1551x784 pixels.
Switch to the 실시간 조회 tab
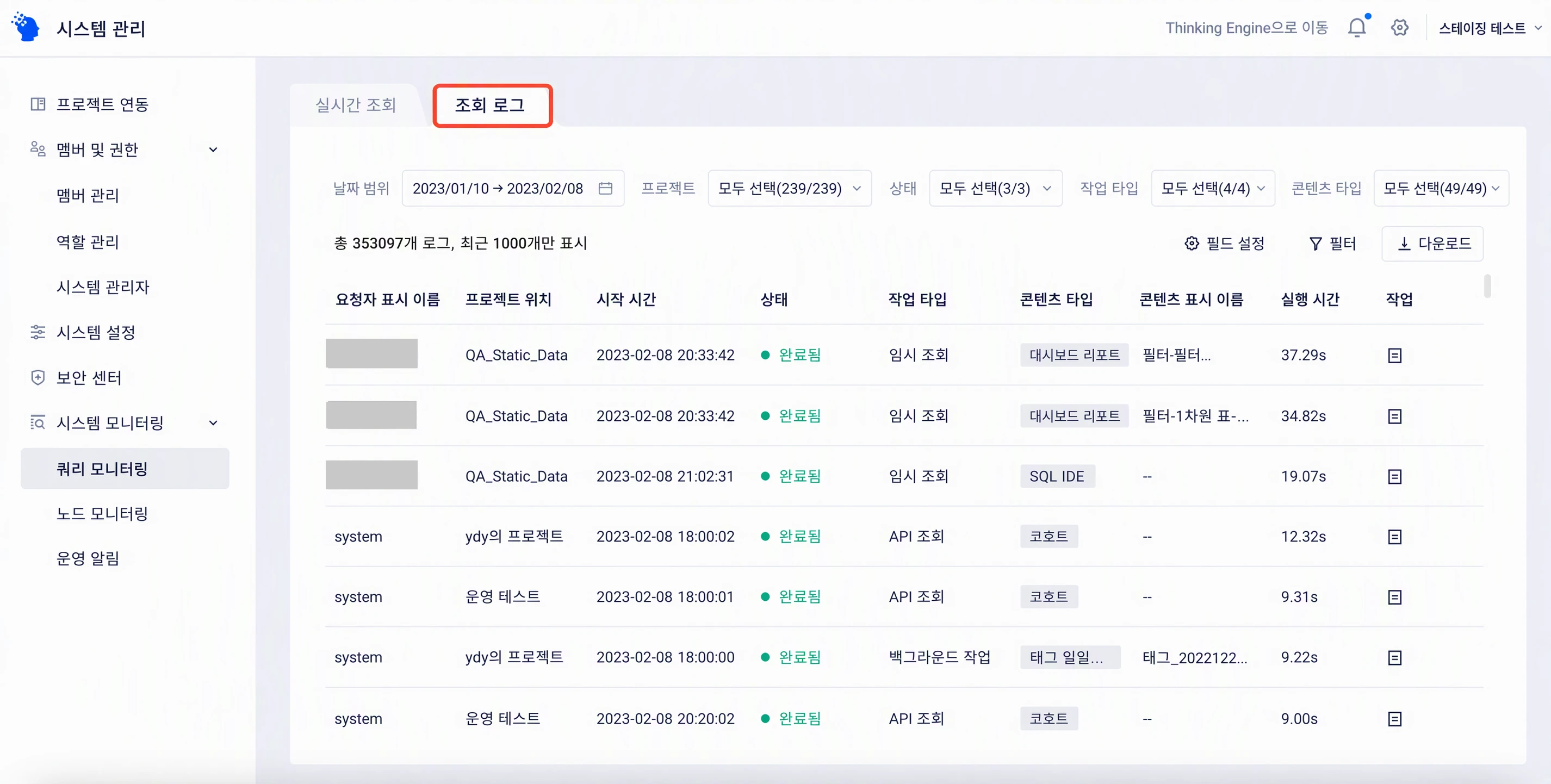pos(356,105)
